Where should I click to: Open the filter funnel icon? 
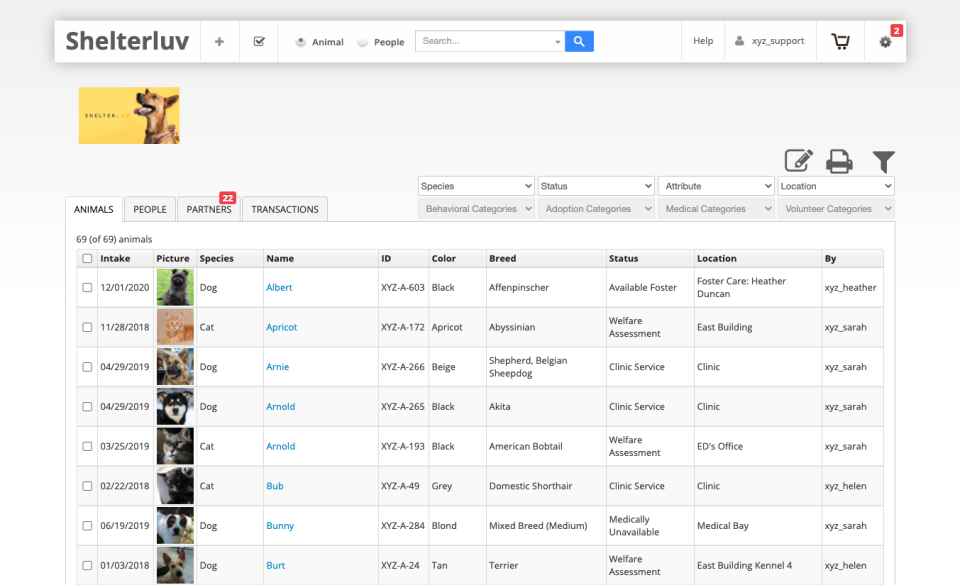coord(883,161)
